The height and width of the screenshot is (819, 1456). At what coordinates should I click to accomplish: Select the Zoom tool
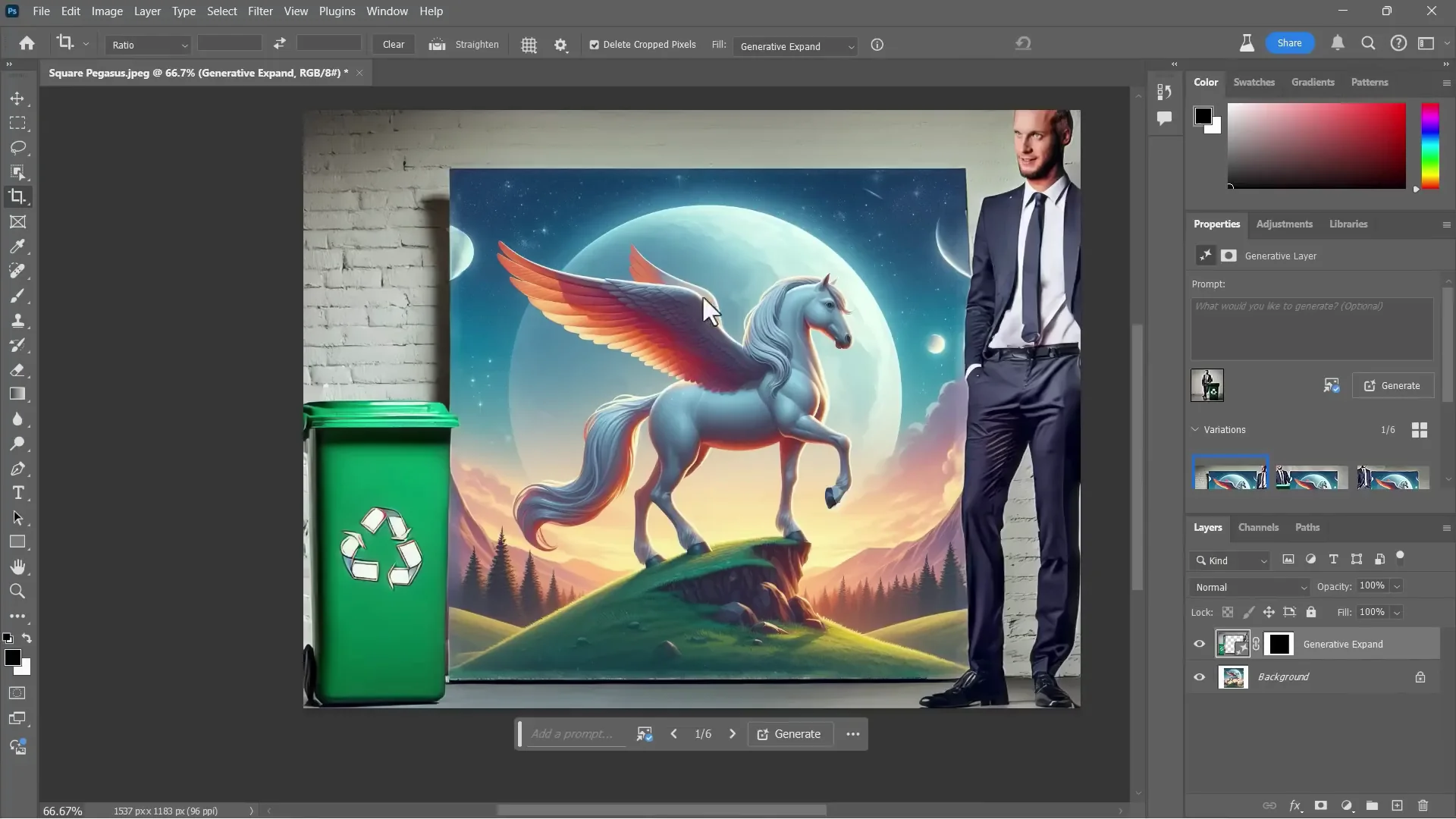click(18, 591)
